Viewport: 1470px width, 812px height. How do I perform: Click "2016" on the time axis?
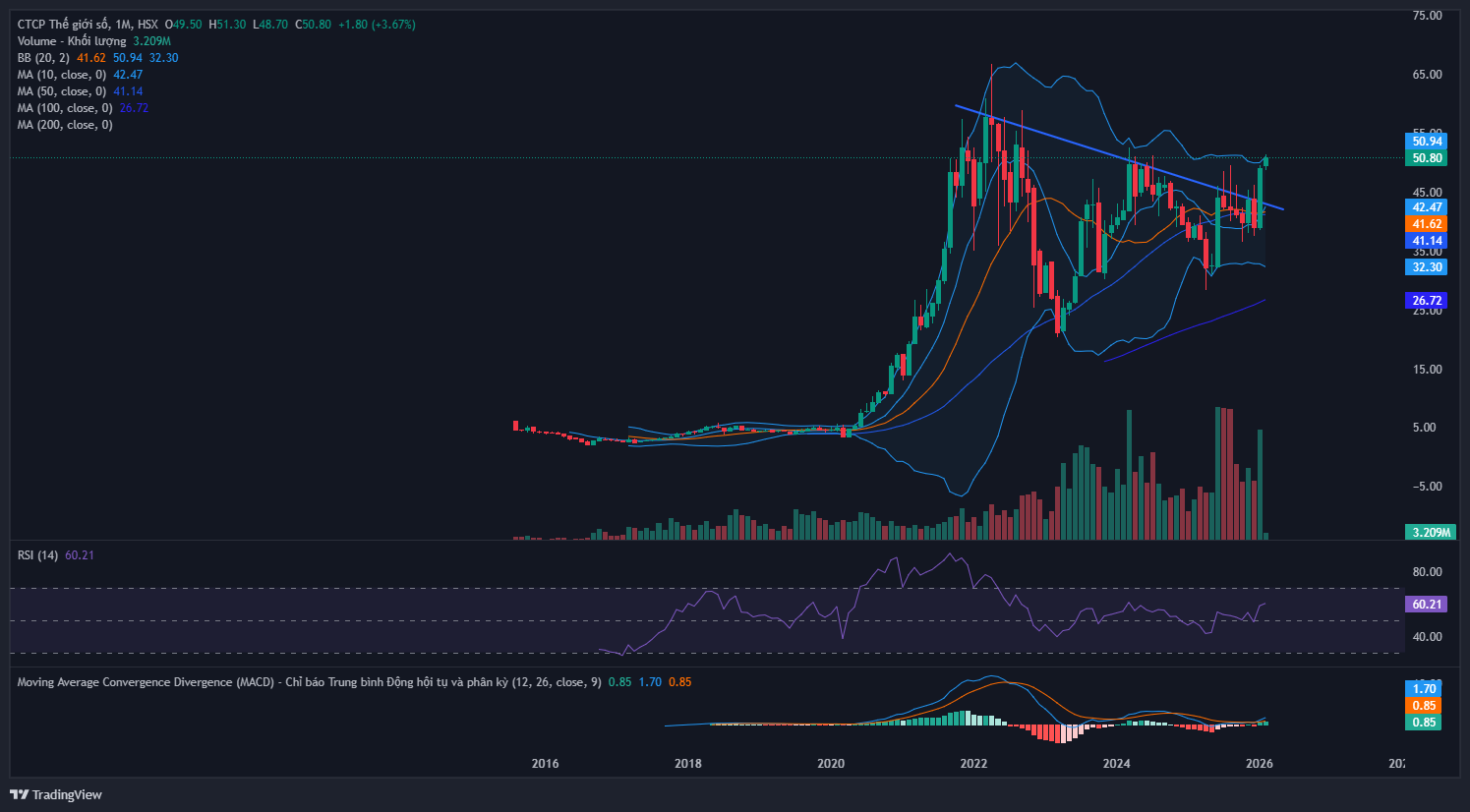[545, 764]
